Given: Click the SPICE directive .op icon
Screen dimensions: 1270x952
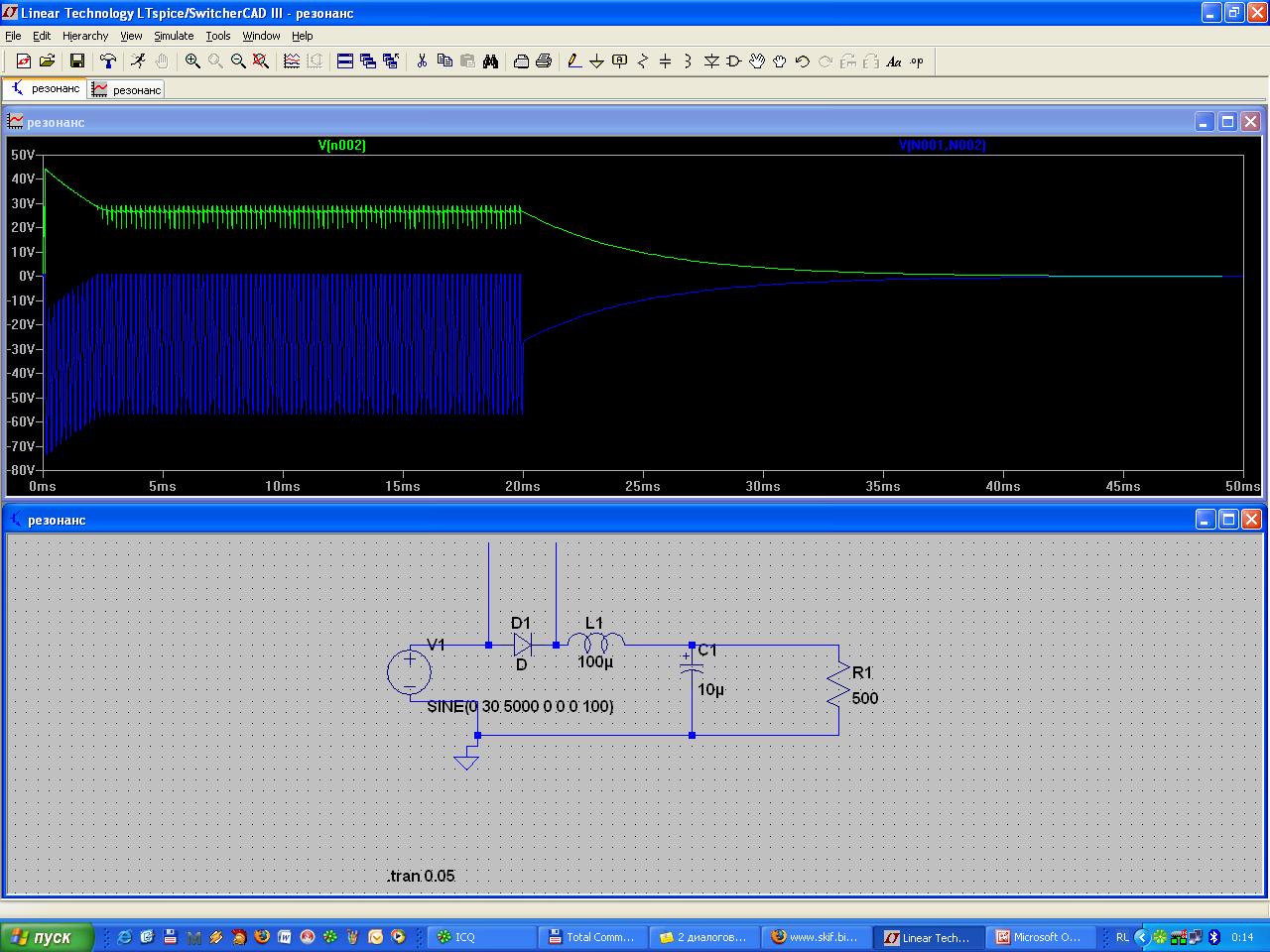Looking at the screenshot, I should tap(917, 61).
